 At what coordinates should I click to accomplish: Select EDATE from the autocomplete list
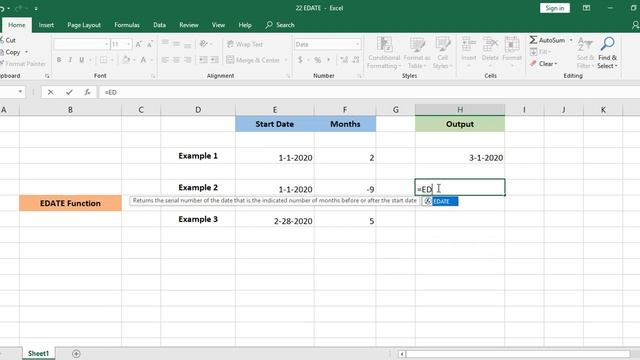click(440, 201)
